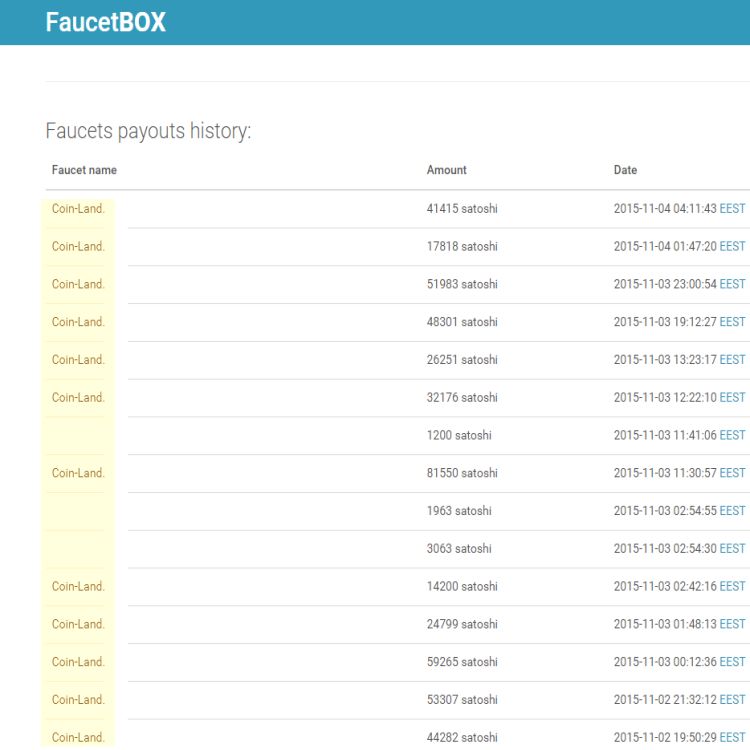Screen dimensions: 750x750
Task: Open Coin-Land link for 53307 satoshi payout
Action: (x=78, y=700)
